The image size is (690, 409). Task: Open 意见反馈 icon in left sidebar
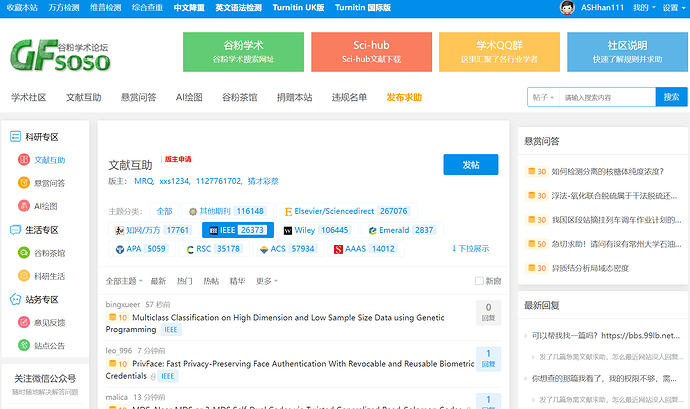[24, 322]
